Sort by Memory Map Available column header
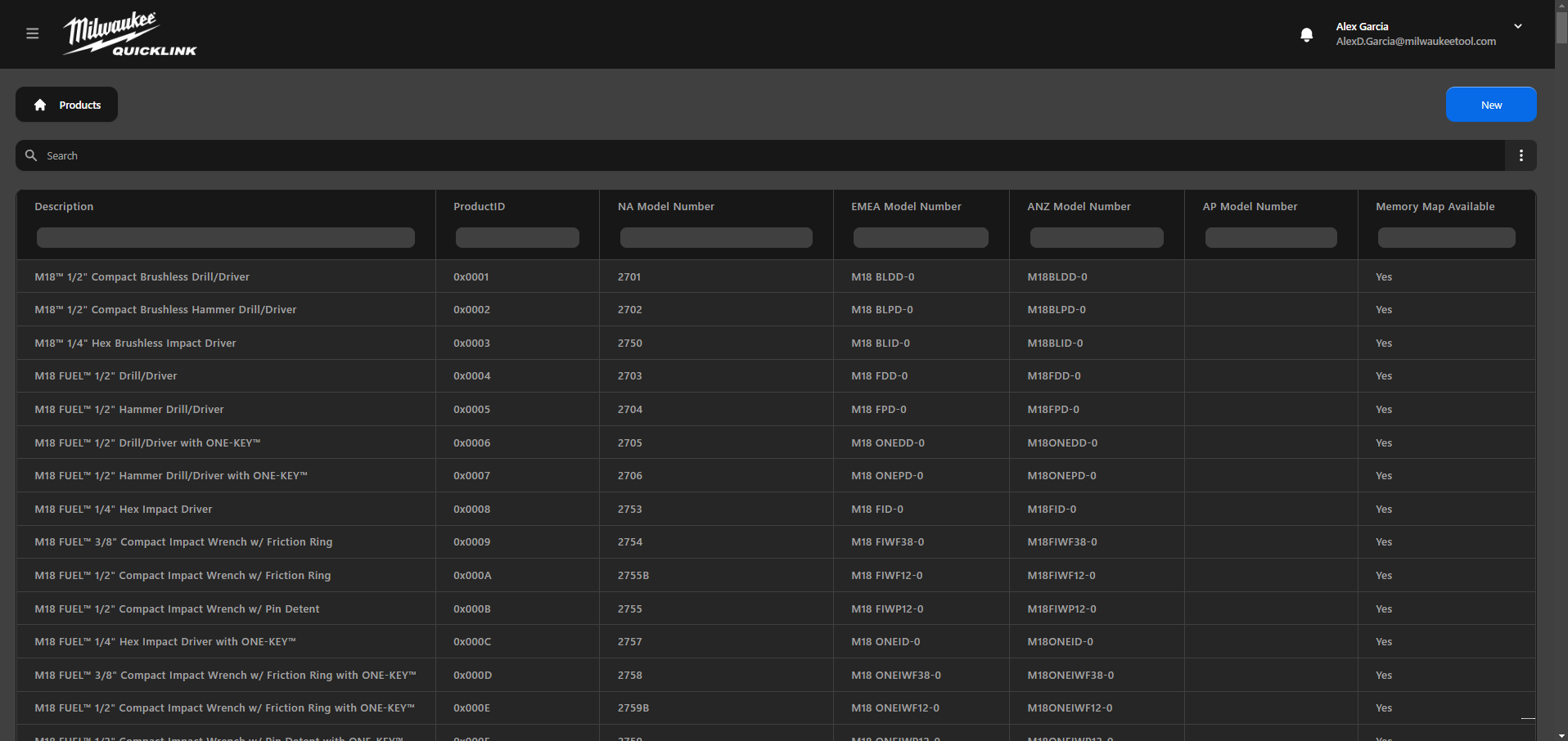Image resolution: width=1568 pixels, height=741 pixels. tap(1435, 206)
